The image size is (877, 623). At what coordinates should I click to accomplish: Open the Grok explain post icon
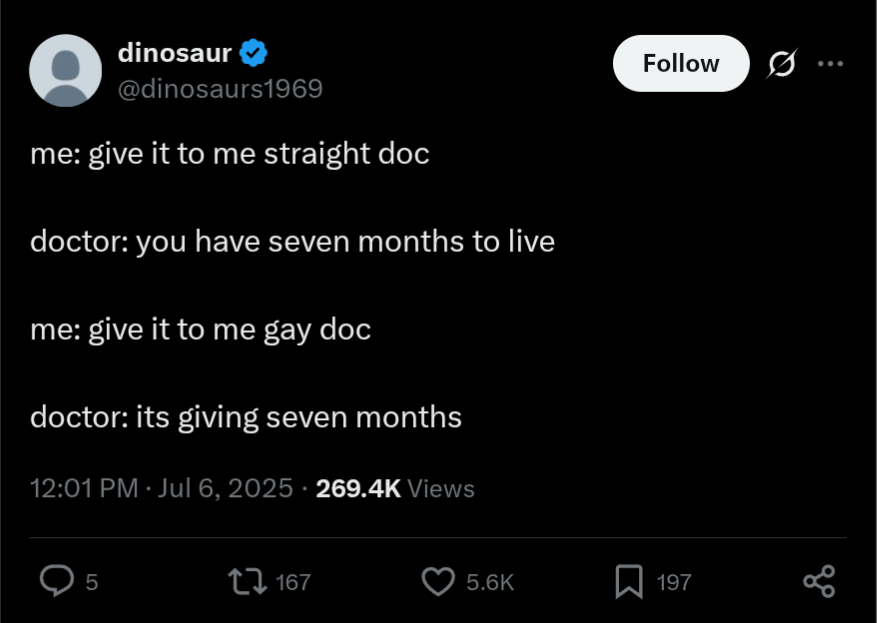click(781, 63)
